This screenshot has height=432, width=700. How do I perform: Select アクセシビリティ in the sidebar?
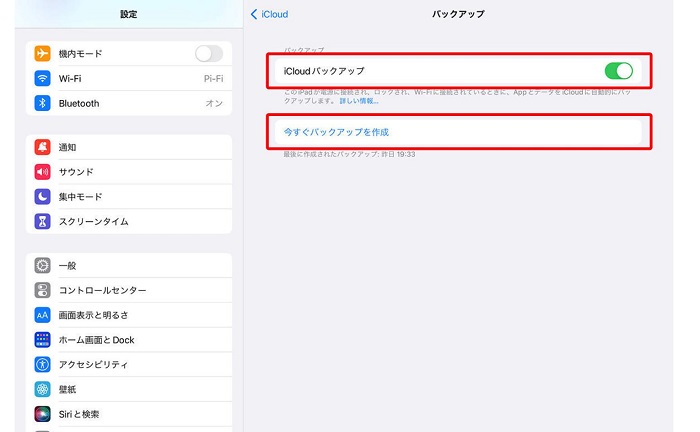click(129, 365)
